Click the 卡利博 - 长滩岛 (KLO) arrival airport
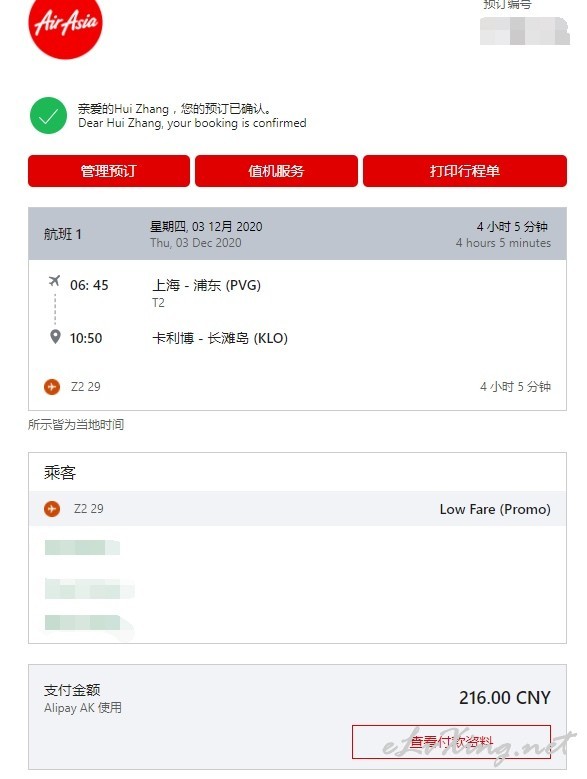This screenshot has width=587, height=779. (x=220, y=338)
